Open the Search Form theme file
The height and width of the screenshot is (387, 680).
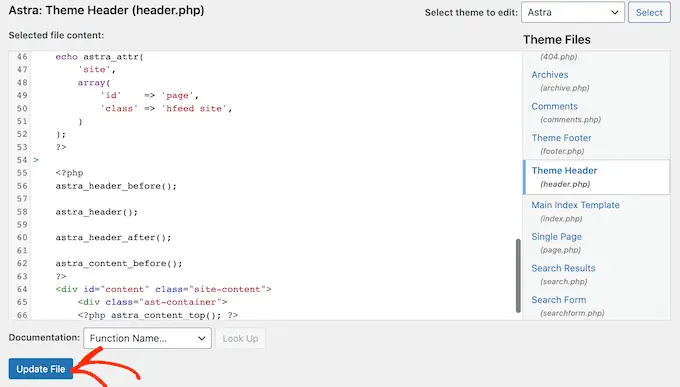[559, 300]
